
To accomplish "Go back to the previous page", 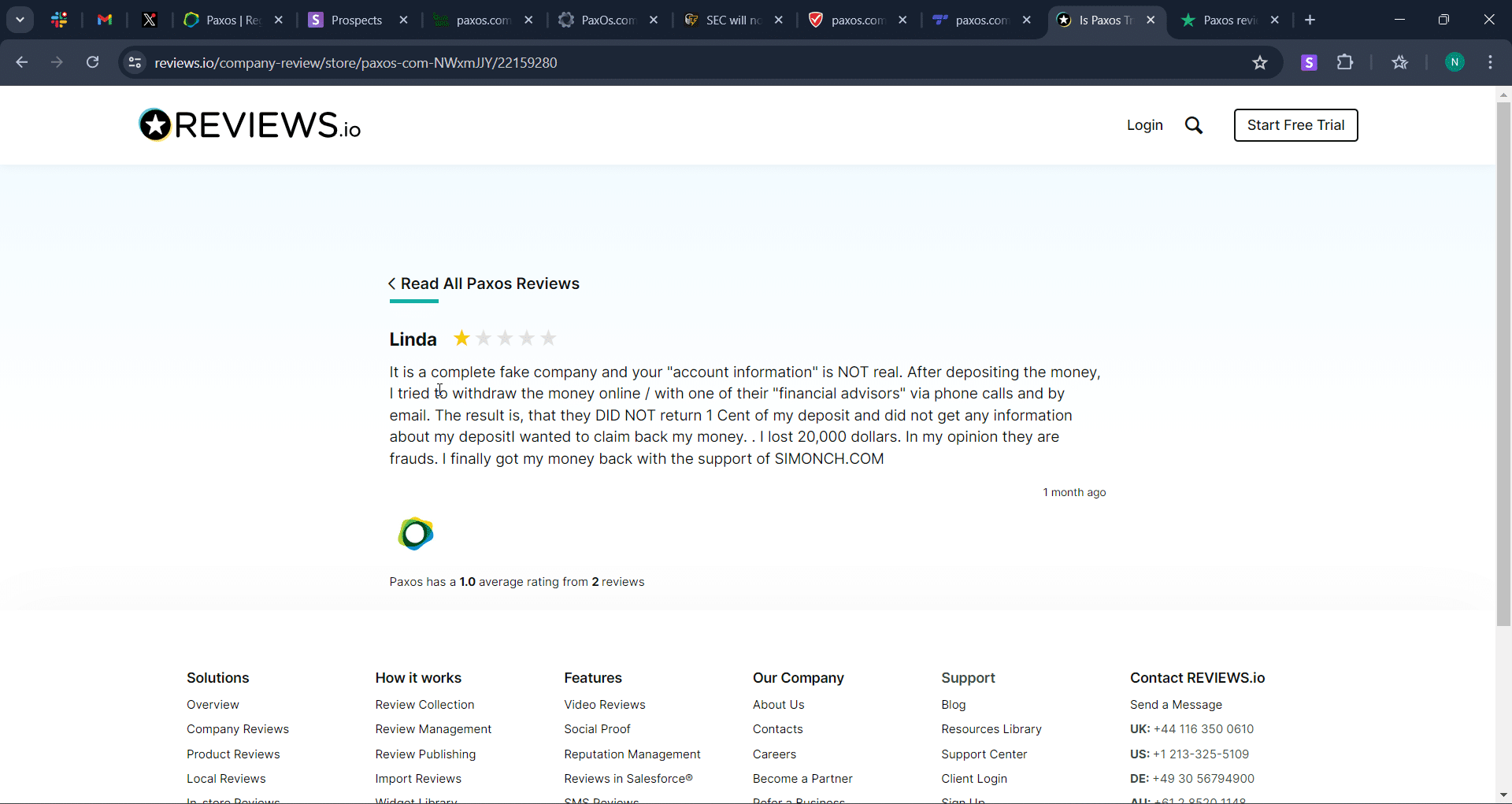I will (x=22, y=62).
